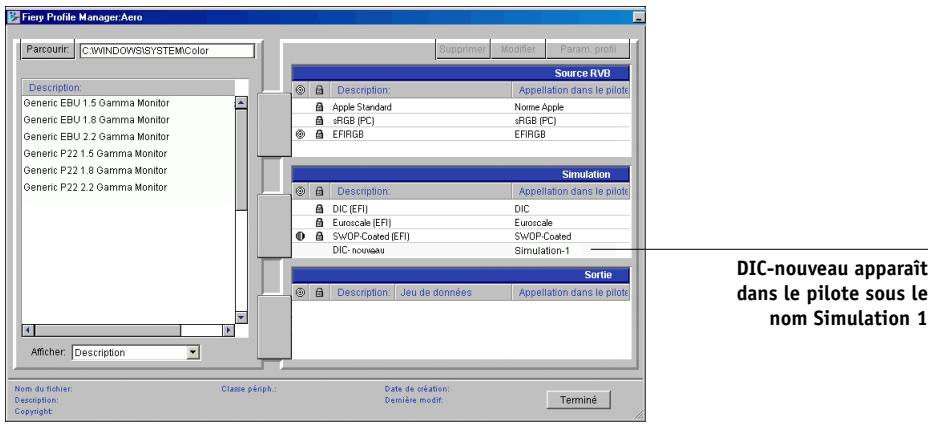Select the SWOP-Coated (EFI) profile
931x425 pixels.
tap(370, 236)
